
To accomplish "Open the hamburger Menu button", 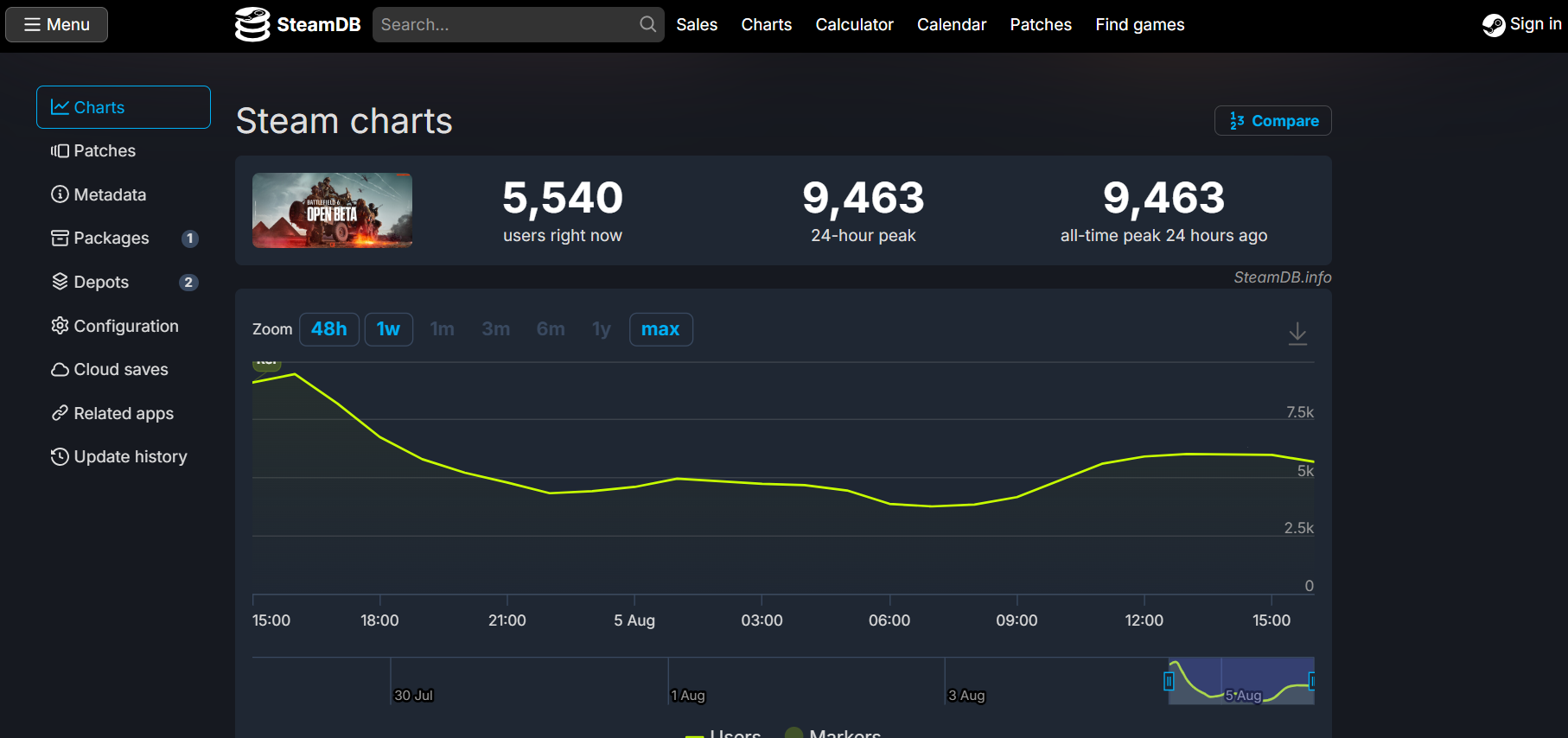I will point(57,24).
